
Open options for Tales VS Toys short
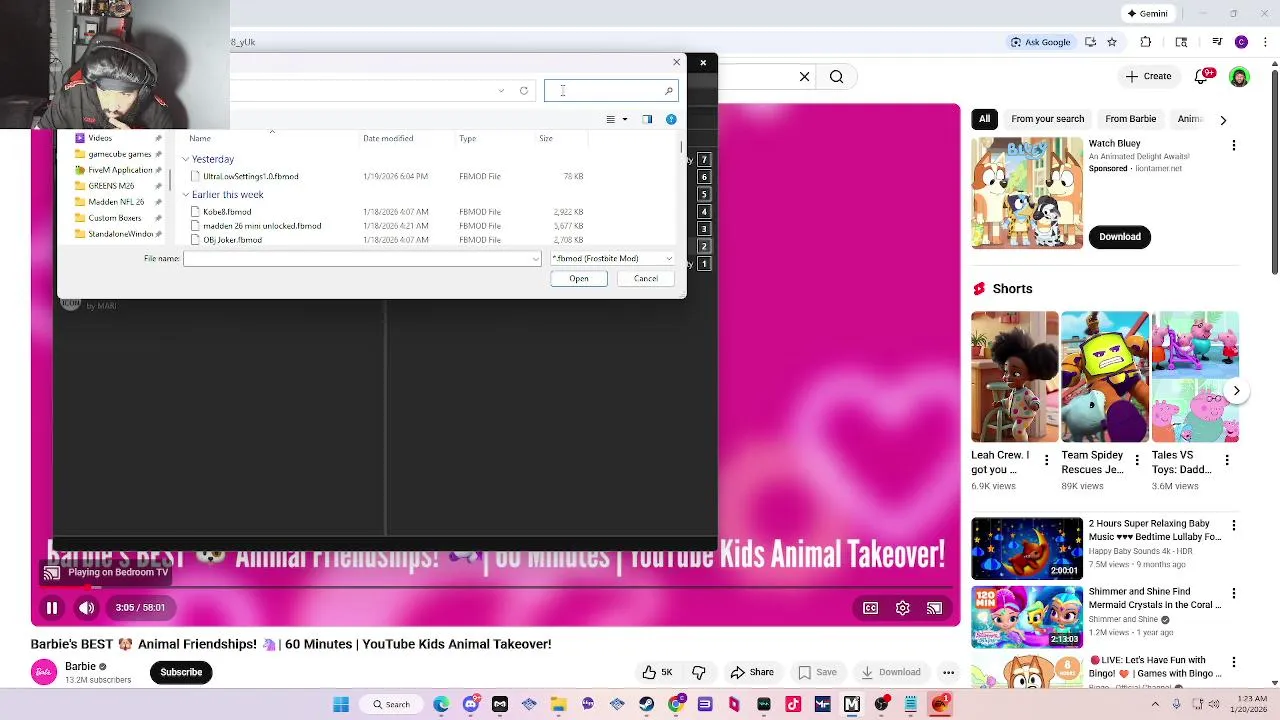point(1227,461)
